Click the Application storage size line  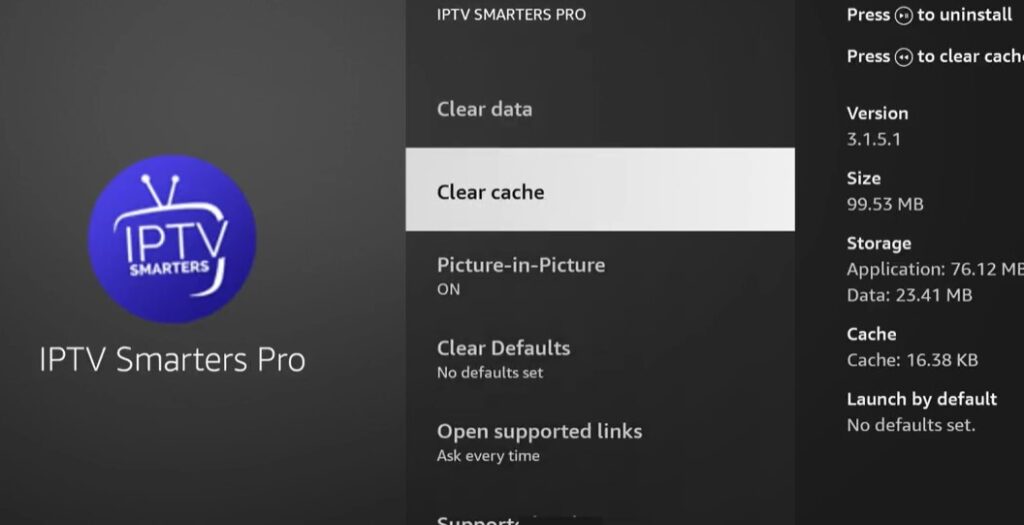(x=935, y=269)
